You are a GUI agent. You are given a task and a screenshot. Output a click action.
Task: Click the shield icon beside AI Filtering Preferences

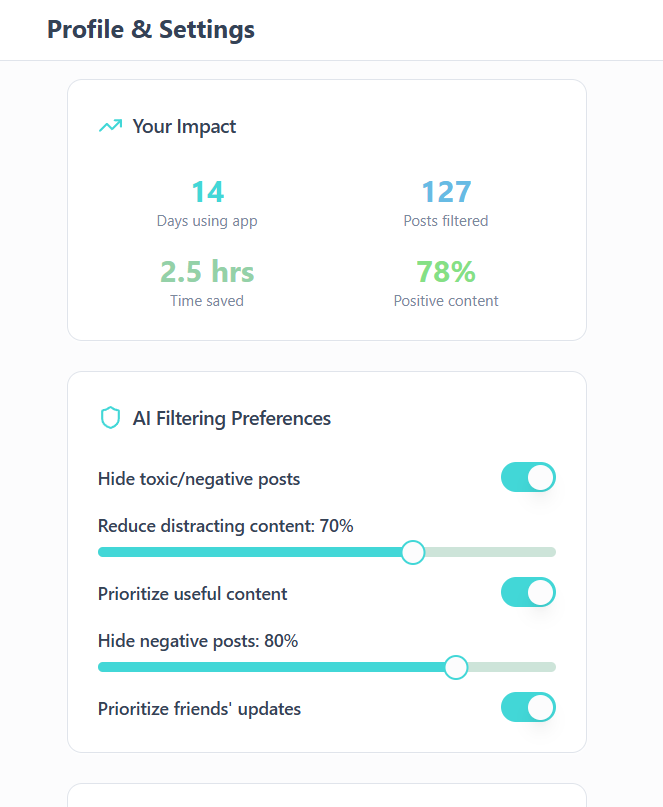click(110, 418)
